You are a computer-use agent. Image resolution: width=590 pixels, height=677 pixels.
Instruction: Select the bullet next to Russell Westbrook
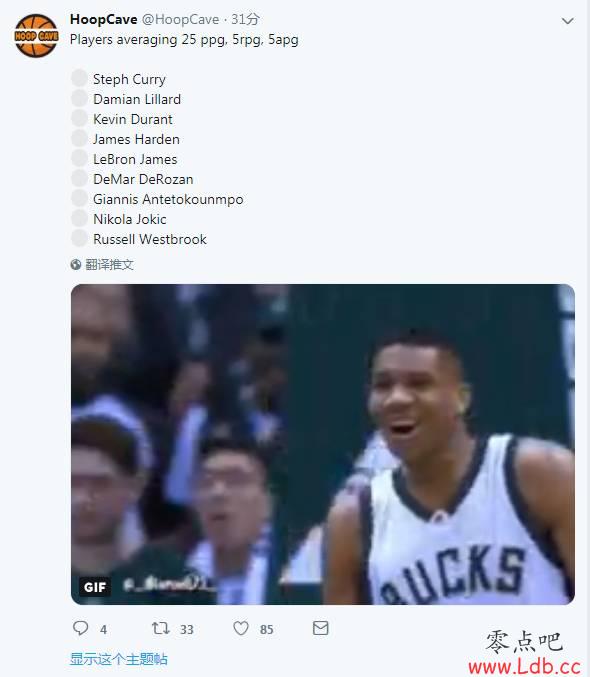click(79, 238)
